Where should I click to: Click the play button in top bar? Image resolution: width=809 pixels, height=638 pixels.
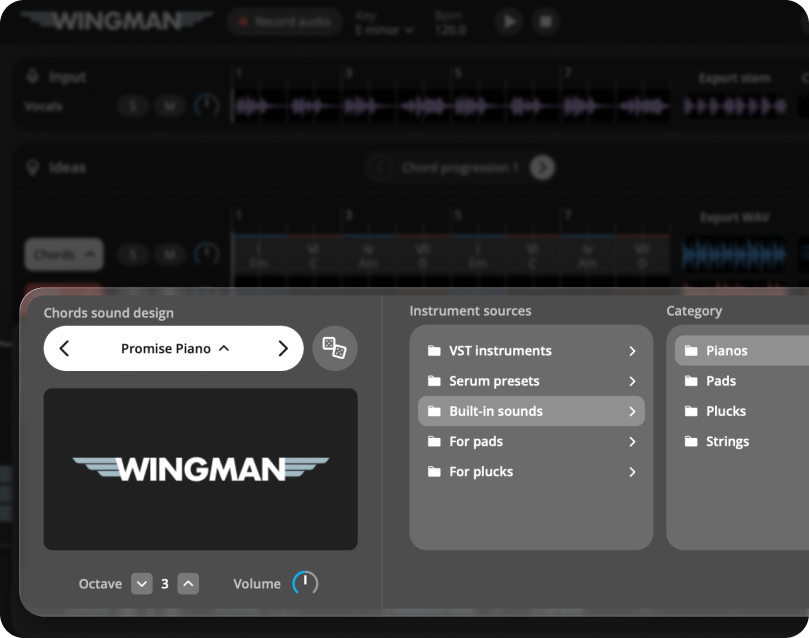tap(509, 22)
